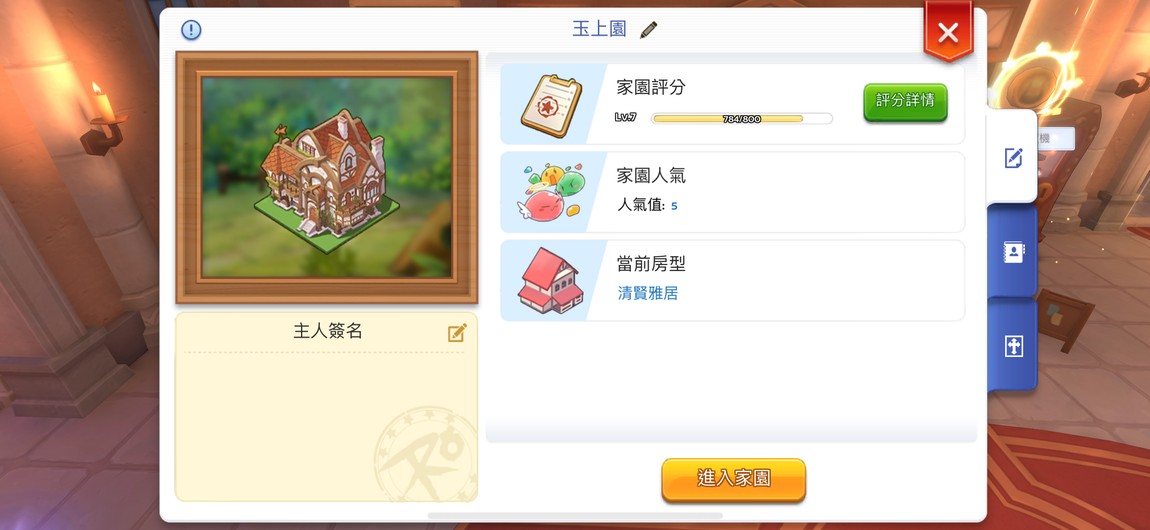The width and height of the screenshot is (1150, 530).
Task: Open the edit notes side tab
Action: pyautogui.click(x=1013, y=157)
